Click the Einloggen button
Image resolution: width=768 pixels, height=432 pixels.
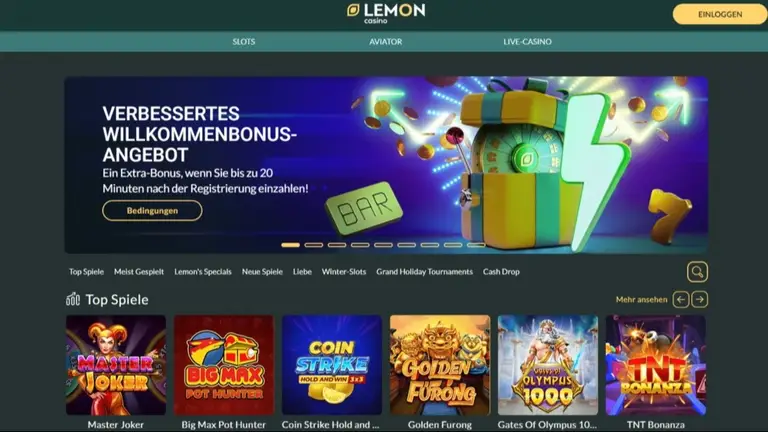coord(720,14)
